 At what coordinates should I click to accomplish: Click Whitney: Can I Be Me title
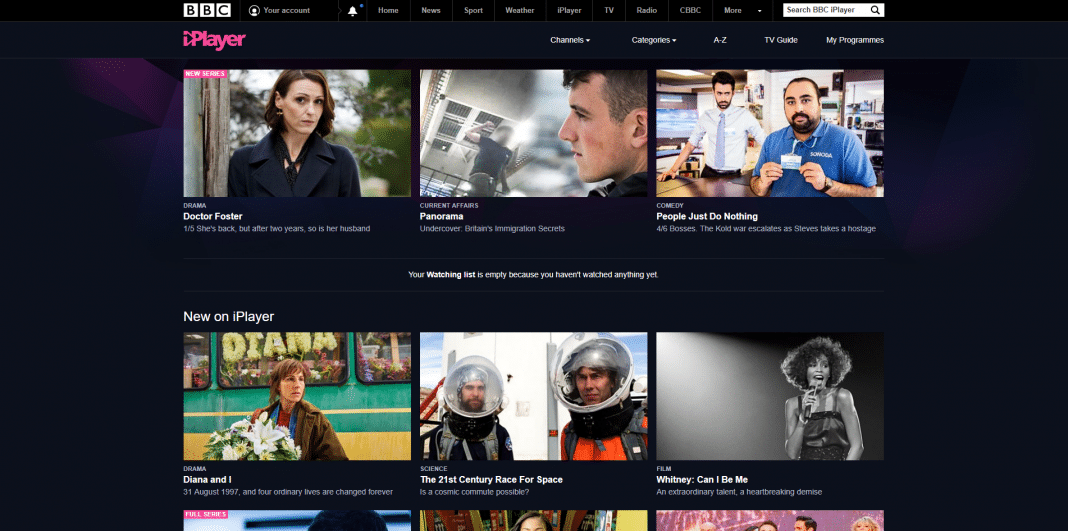click(x=702, y=480)
